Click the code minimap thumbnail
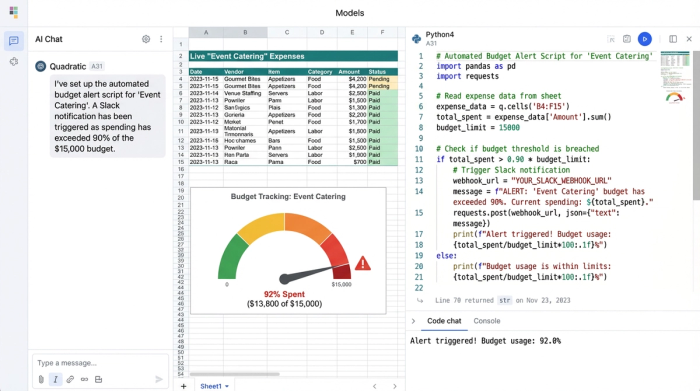Image resolution: width=700 pixels, height=391 pixels. 675,77
